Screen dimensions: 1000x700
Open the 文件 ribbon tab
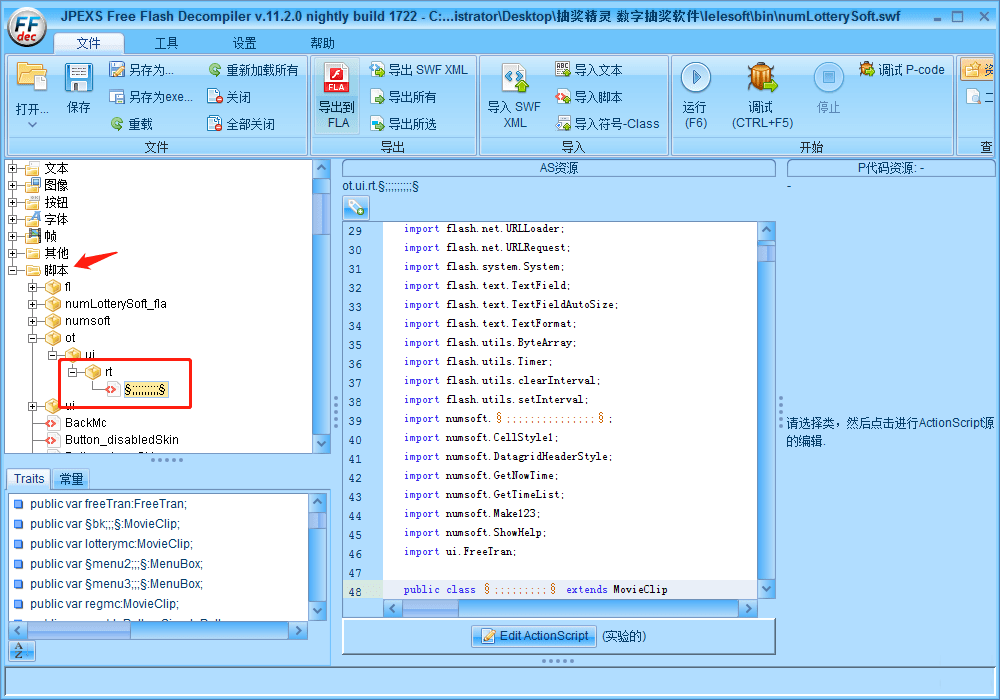(89, 43)
